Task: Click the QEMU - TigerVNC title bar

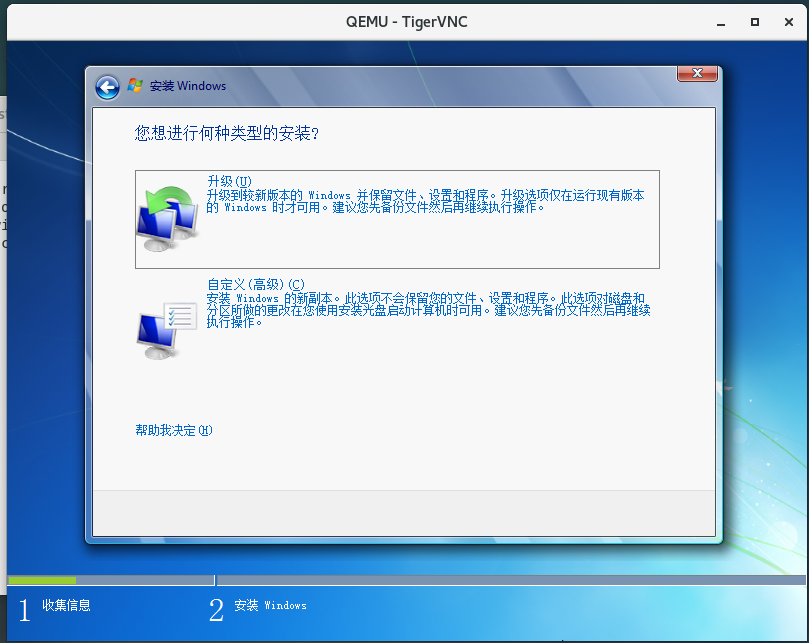Action: coord(407,22)
